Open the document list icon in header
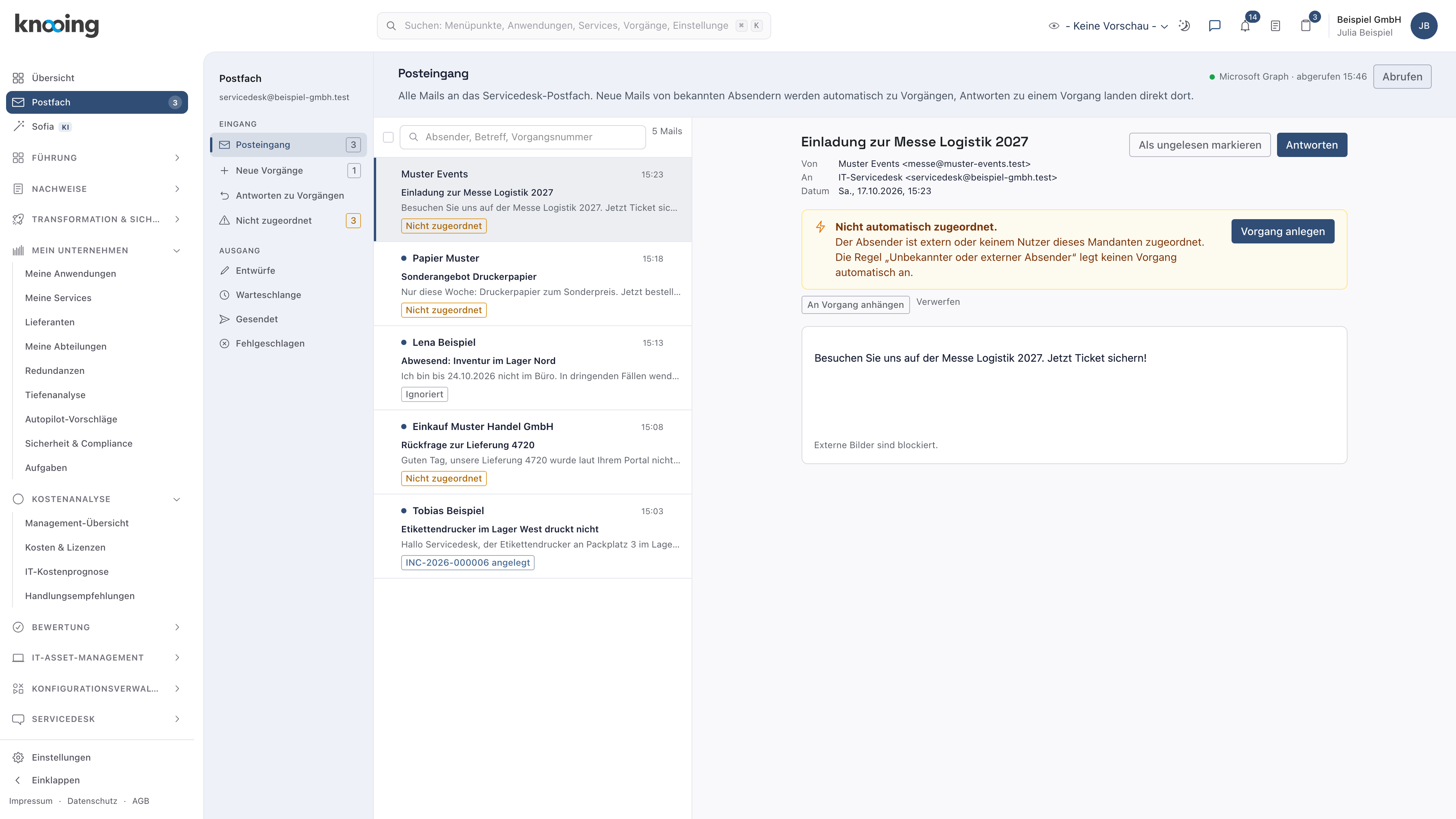This screenshot has width=1456, height=819. click(x=1276, y=26)
